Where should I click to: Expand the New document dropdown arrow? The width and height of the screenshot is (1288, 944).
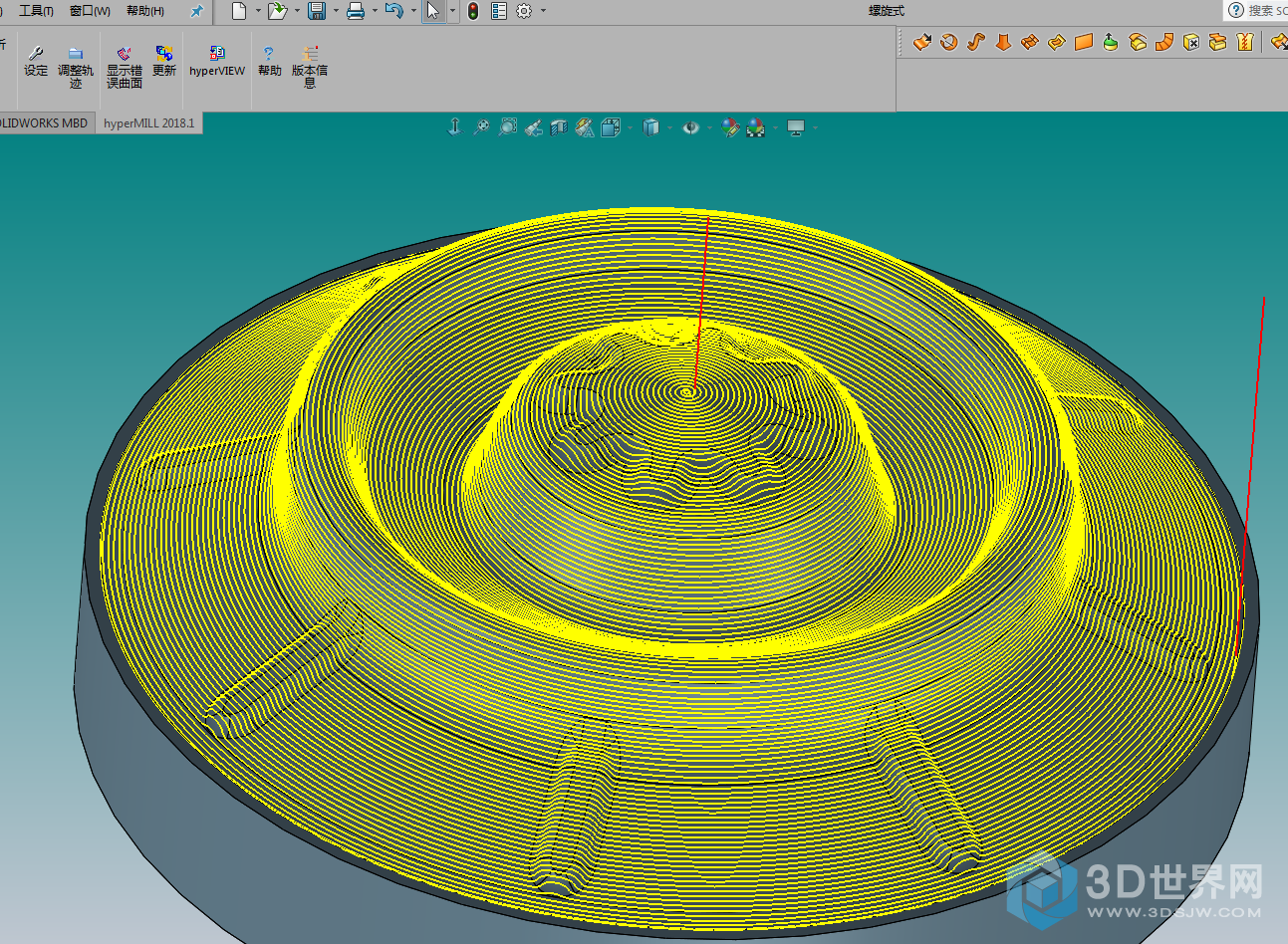(258, 11)
